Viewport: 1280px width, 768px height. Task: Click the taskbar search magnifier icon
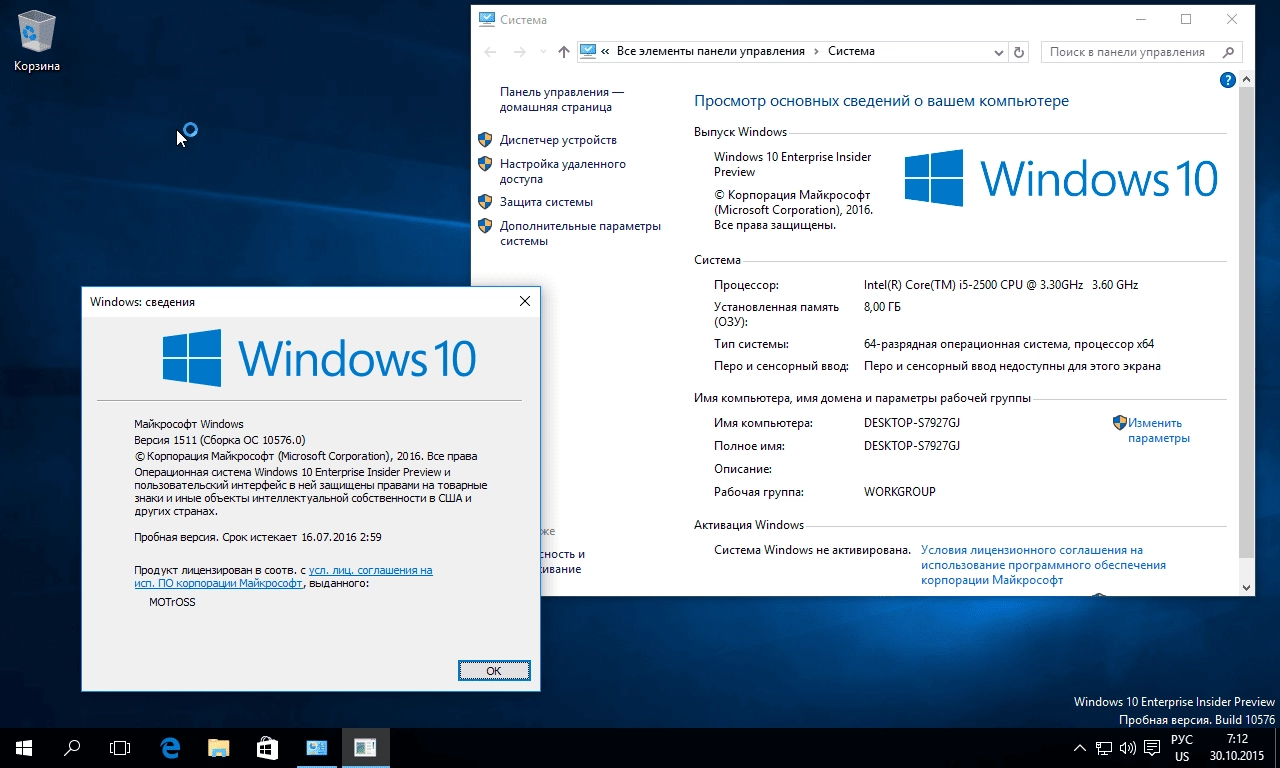point(72,747)
